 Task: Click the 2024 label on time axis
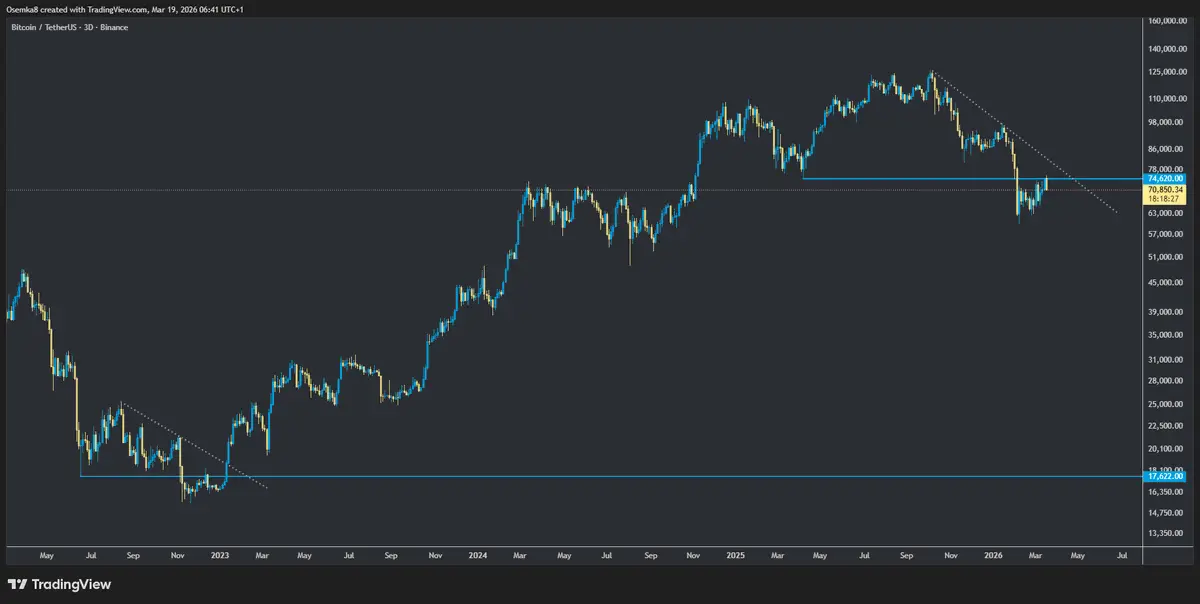(477, 553)
